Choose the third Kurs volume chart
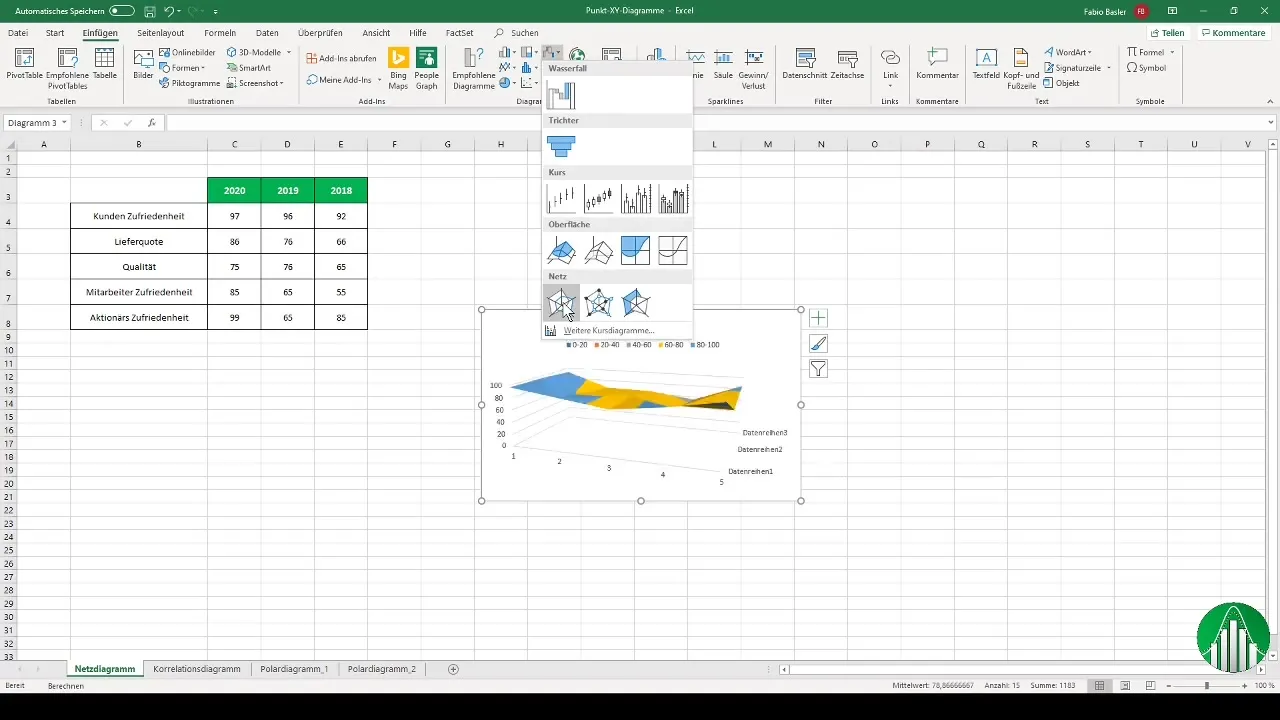Viewport: 1280px width, 720px height. pyautogui.click(x=635, y=198)
